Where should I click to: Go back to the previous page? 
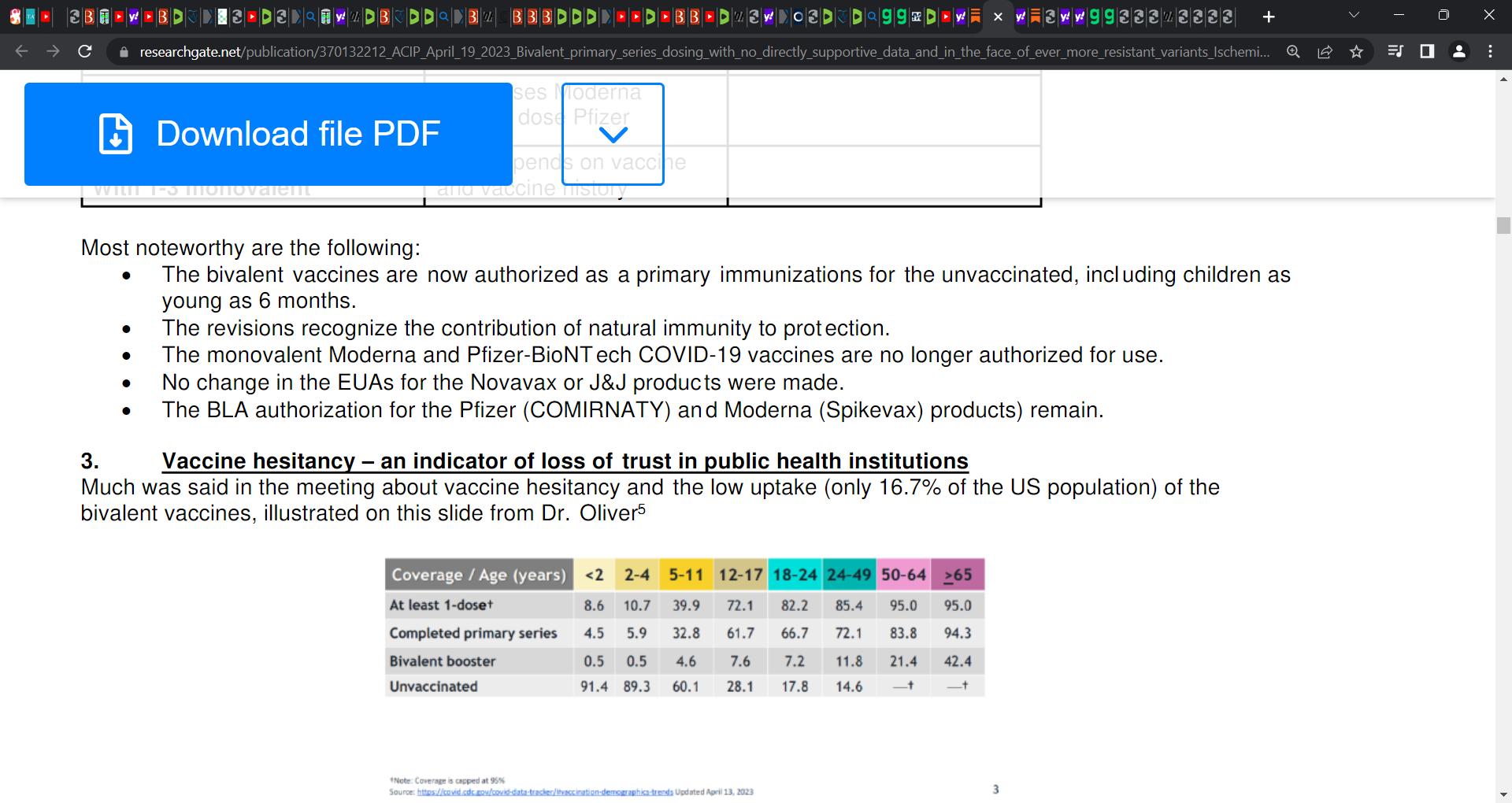coord(21,51)
